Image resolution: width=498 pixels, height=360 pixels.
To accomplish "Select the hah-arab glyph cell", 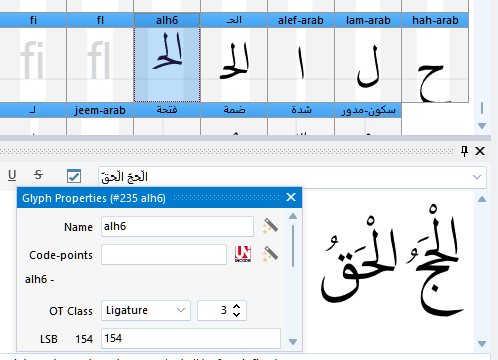I will click(x=435, y=57).
